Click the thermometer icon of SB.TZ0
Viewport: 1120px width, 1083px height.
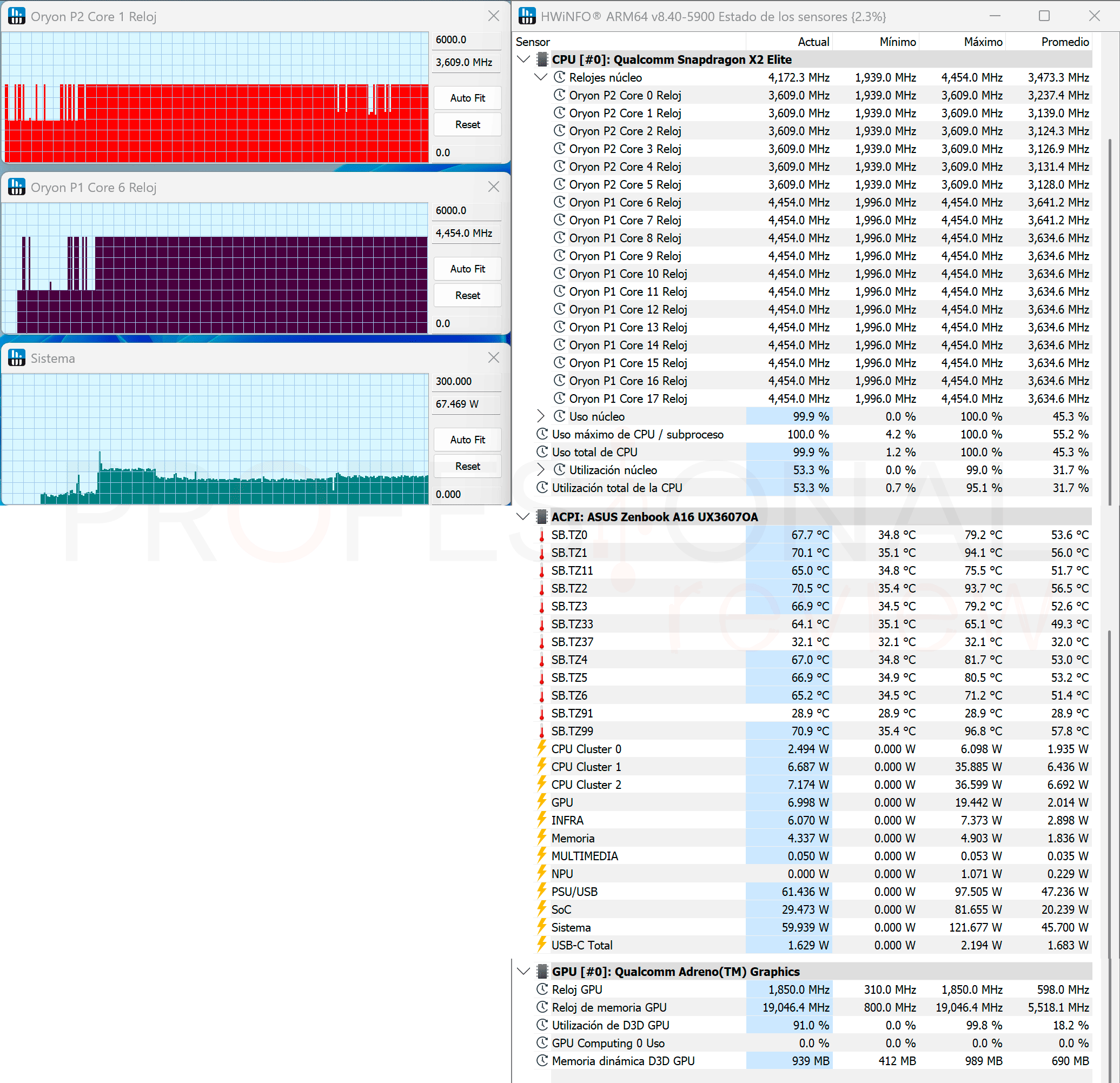pyautogui.click(x=542, y=535)
